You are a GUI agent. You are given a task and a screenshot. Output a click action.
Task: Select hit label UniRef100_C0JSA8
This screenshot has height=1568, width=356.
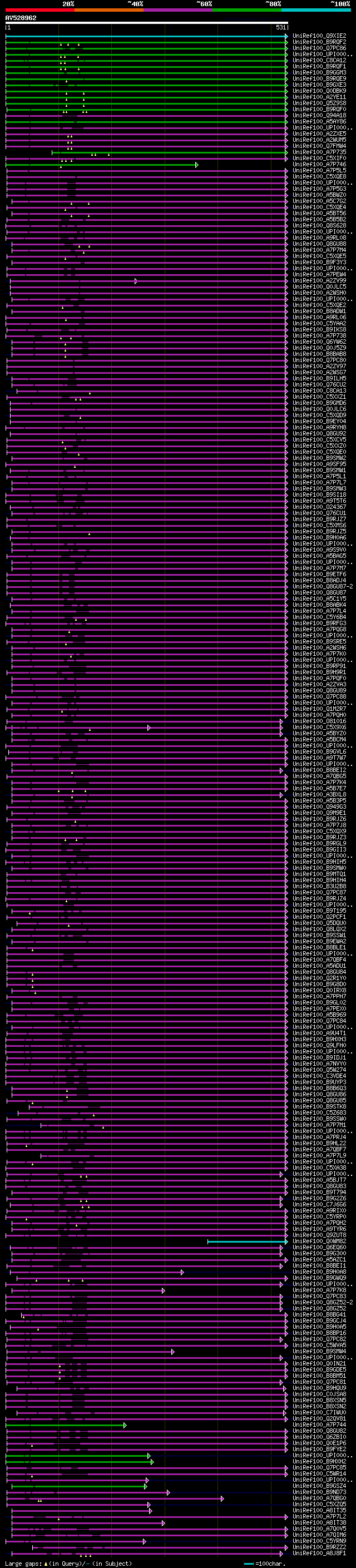pyautogui.click(x=319, y=1394)
